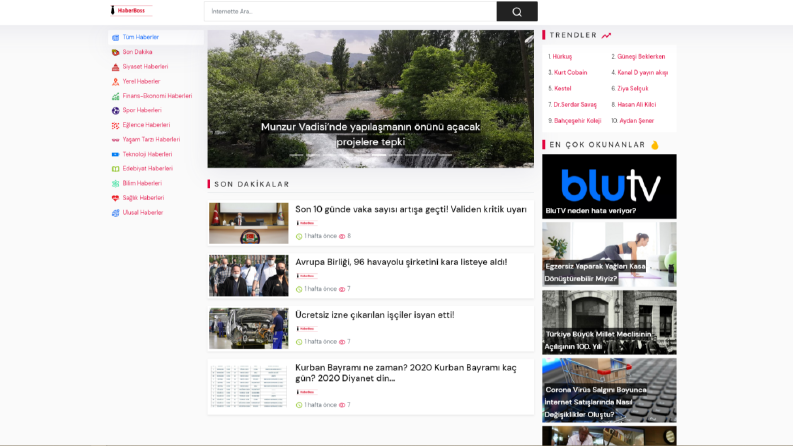This screenshot has height=446, width=793.
Task: Click the Eğlence Haberleri icon
Action: tap(115, 125)
